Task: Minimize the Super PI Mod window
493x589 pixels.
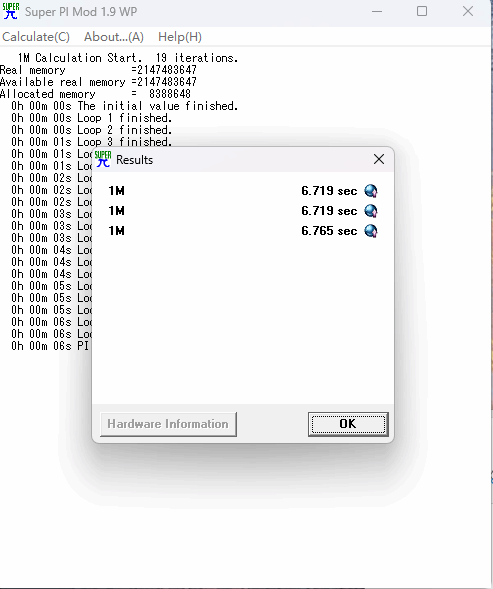Action: coord(377,11)
